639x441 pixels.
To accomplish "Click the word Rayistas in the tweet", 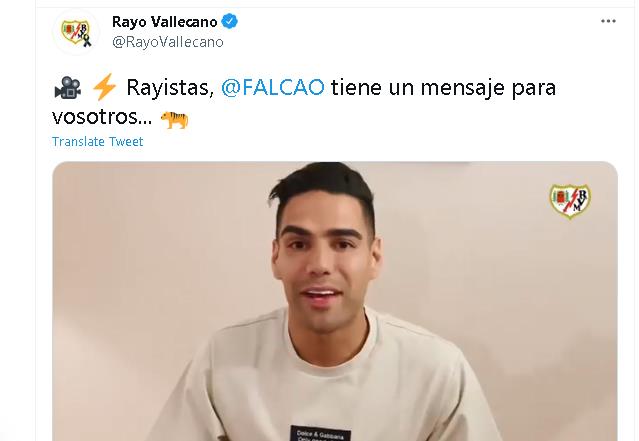I will point(170,87).
